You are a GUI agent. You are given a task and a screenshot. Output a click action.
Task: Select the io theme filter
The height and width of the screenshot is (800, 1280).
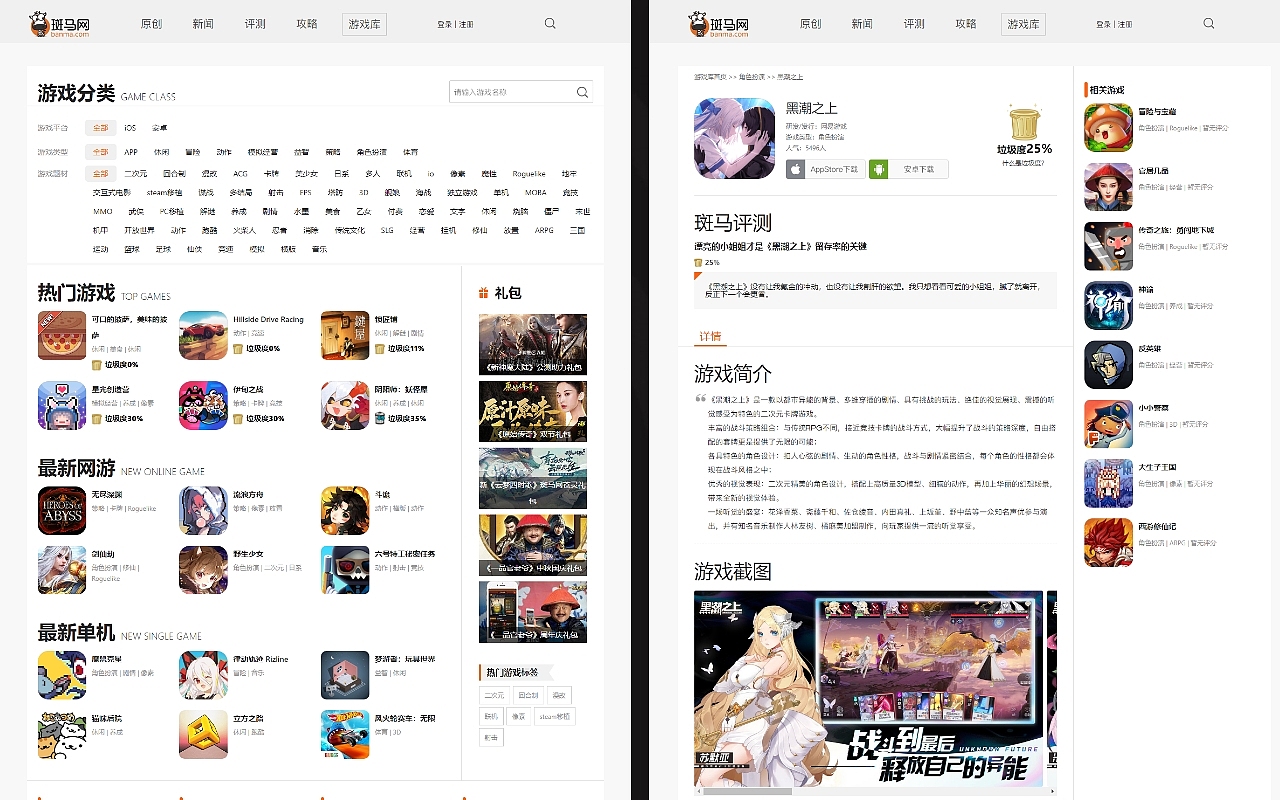click(x=431, y=174)
